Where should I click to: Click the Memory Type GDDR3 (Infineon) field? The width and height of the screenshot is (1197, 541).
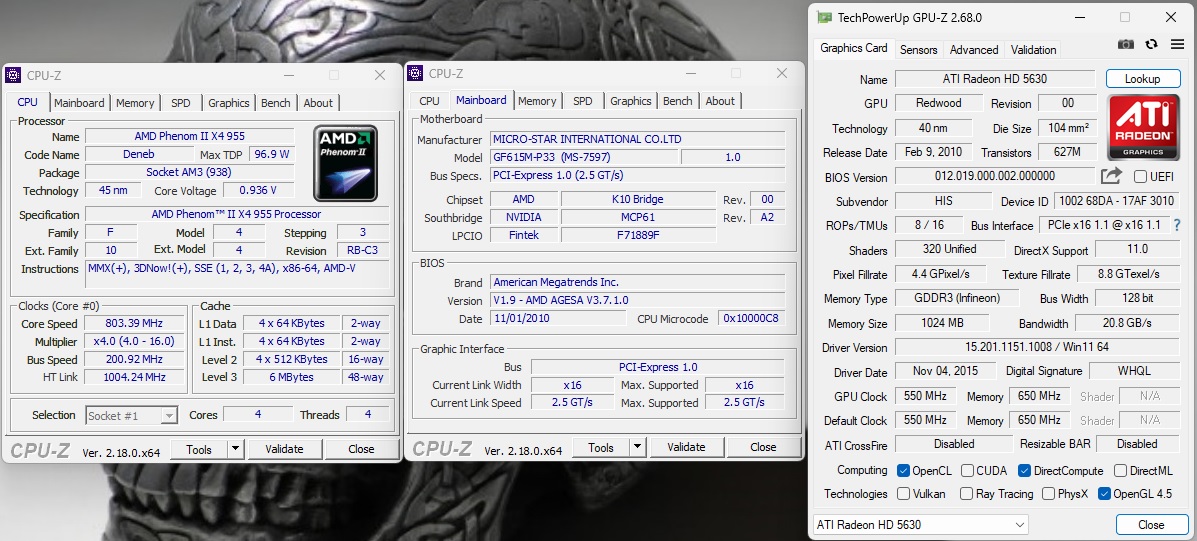pos(957,298)
